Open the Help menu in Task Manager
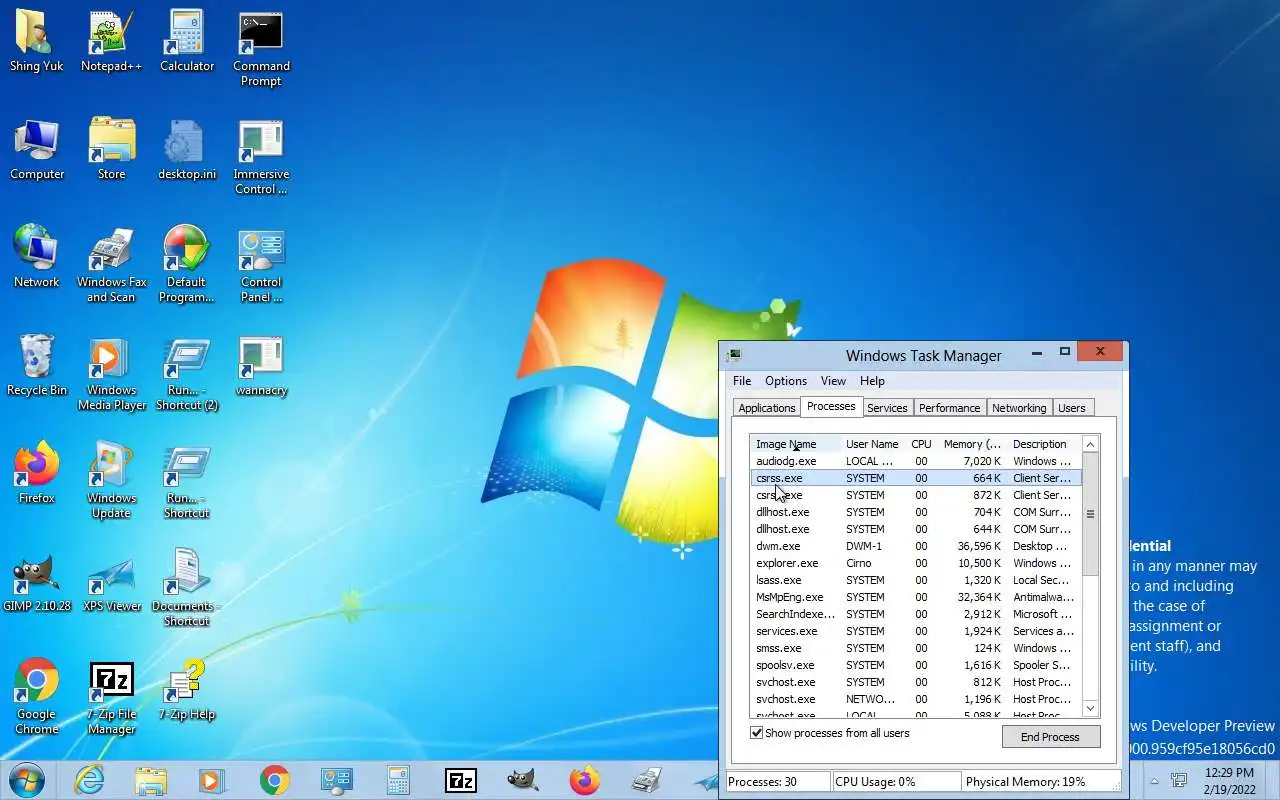The image size is (1280, 800). [872, 381]
